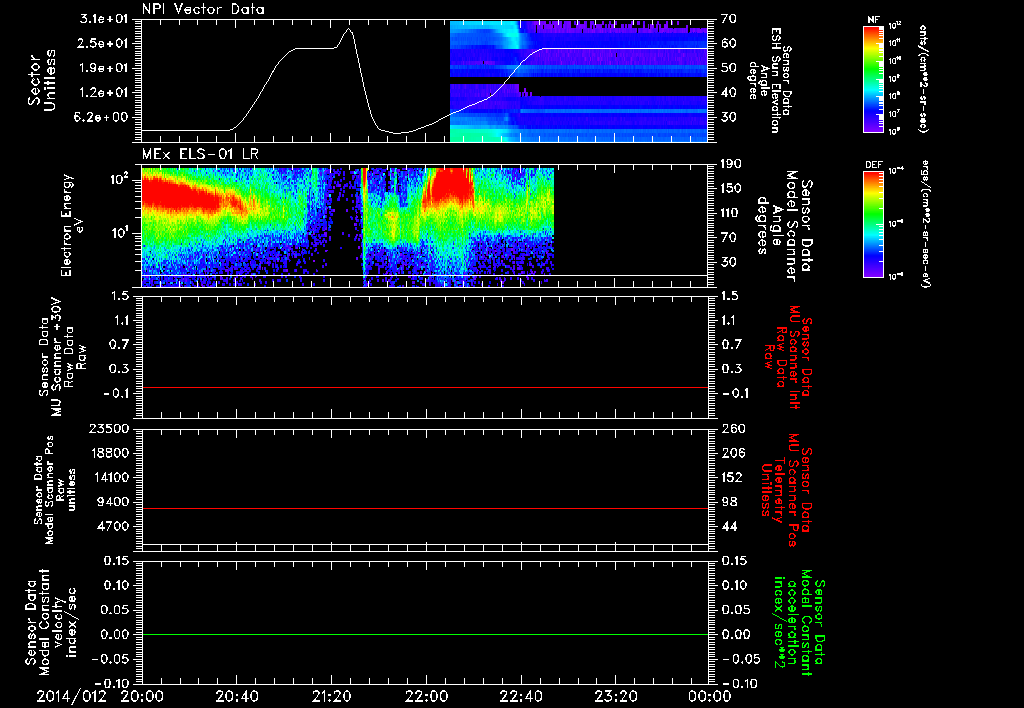
Task: Click the 'Sector Unitless' axis title
Action: [42, 80]
